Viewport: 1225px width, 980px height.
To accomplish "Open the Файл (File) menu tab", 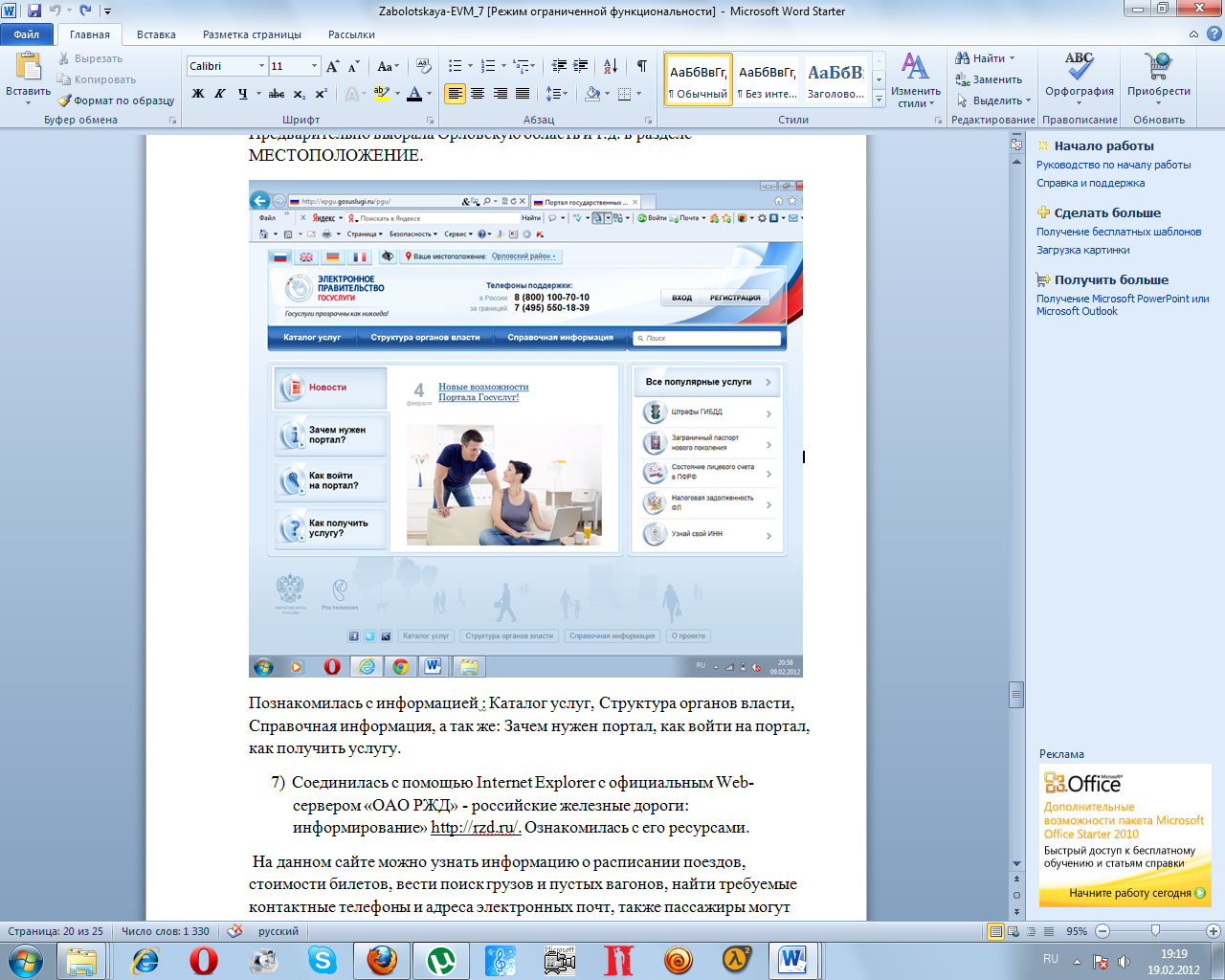I will (x=27, y=34).
